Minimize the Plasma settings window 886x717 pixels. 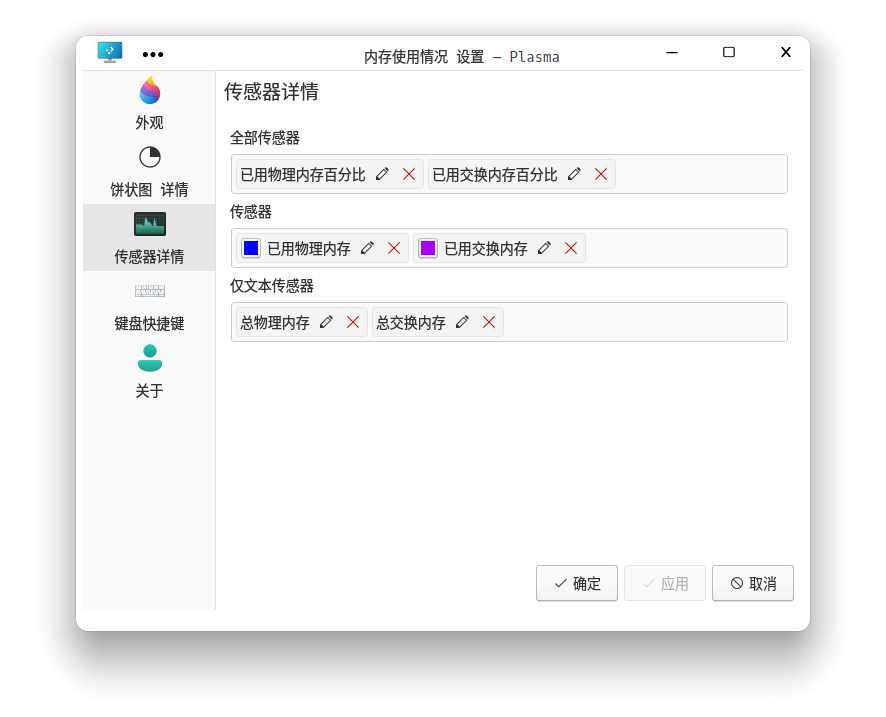coord(672,52)
